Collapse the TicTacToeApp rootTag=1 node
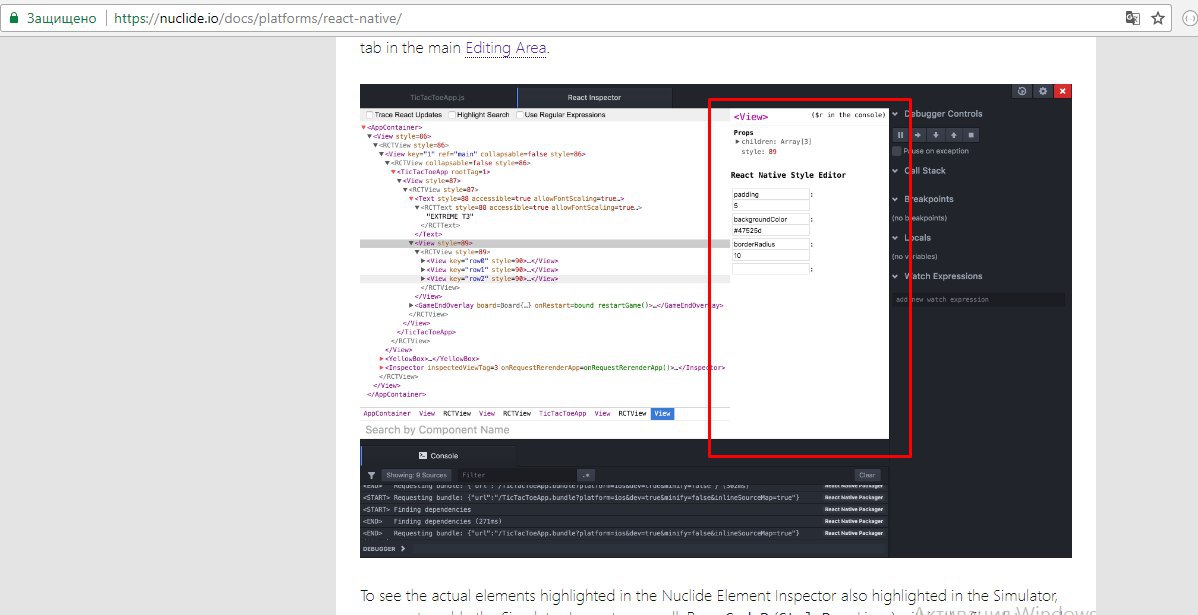The width and height of the screenshot is (1198, 615). pos(393,172)
